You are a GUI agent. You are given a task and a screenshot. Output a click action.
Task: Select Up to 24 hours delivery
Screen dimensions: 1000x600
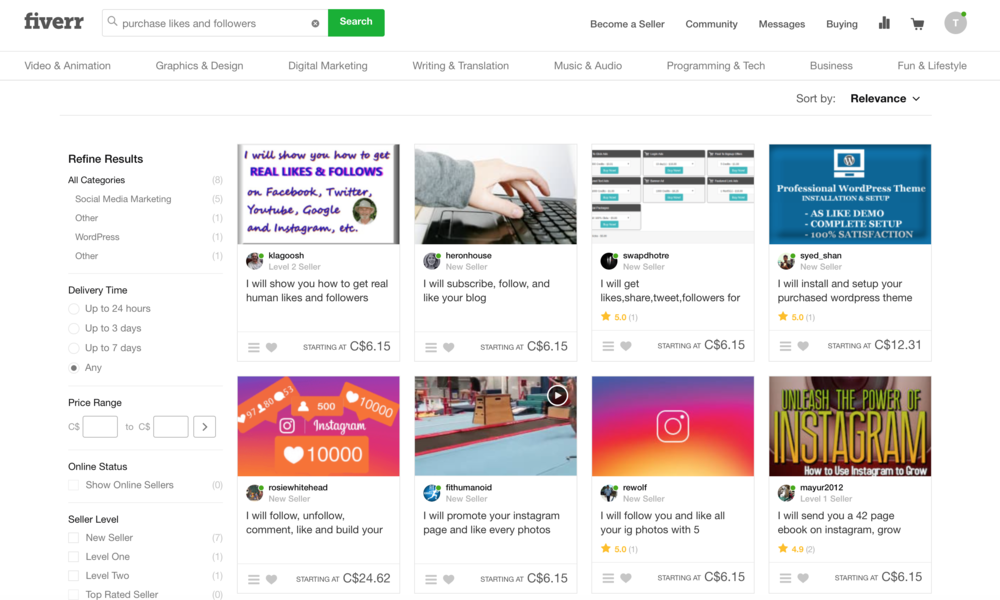[74, 309]
